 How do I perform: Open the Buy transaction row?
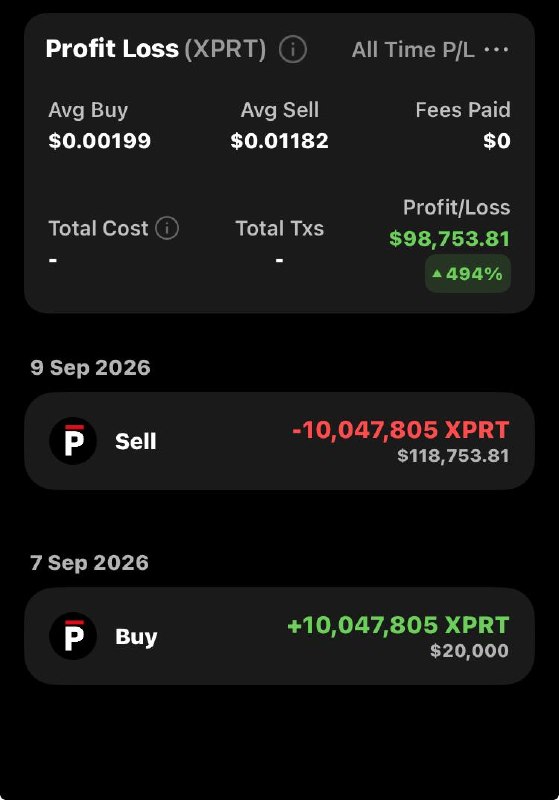click(280, 636)
